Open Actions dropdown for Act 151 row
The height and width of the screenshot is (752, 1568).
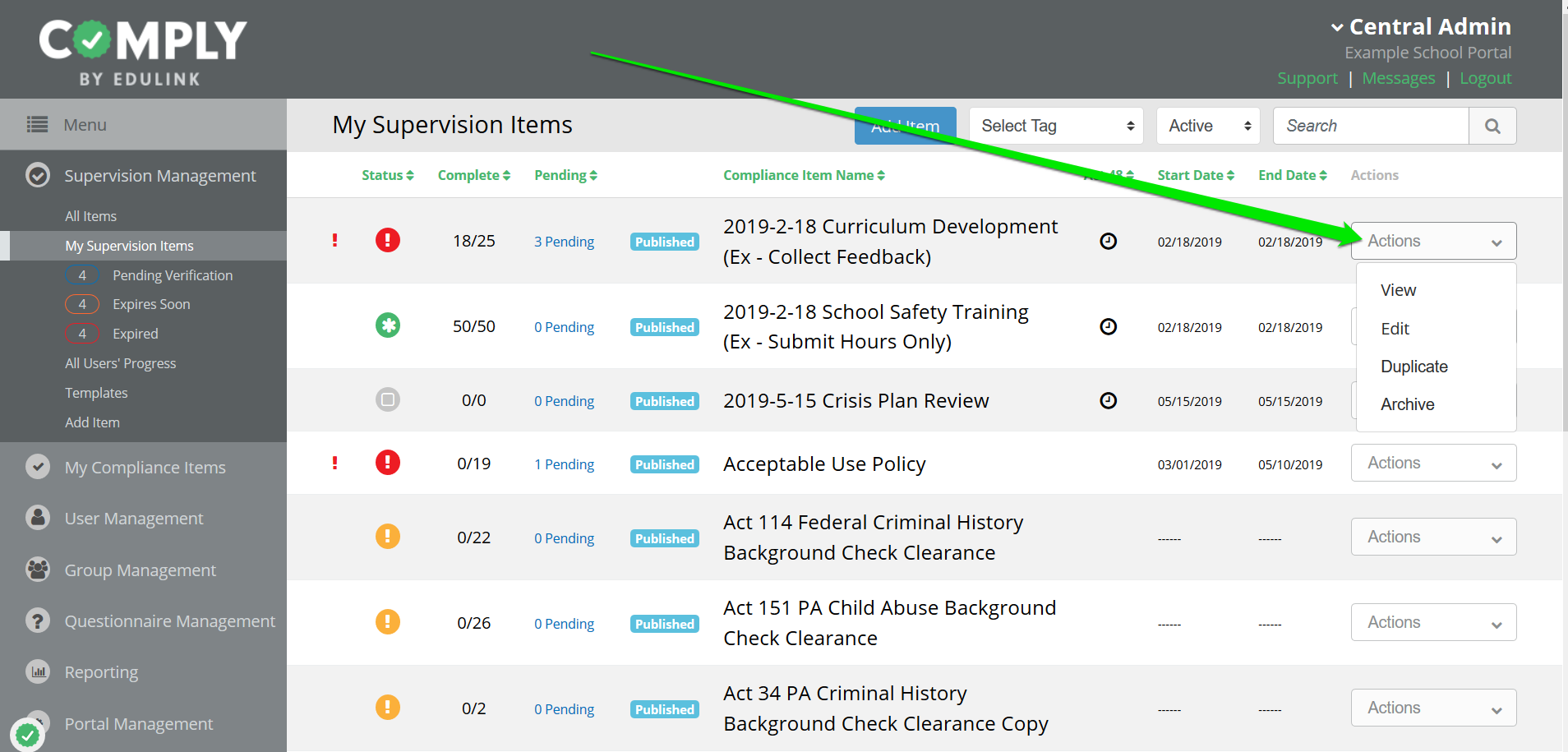click(x=1433, y=622)
